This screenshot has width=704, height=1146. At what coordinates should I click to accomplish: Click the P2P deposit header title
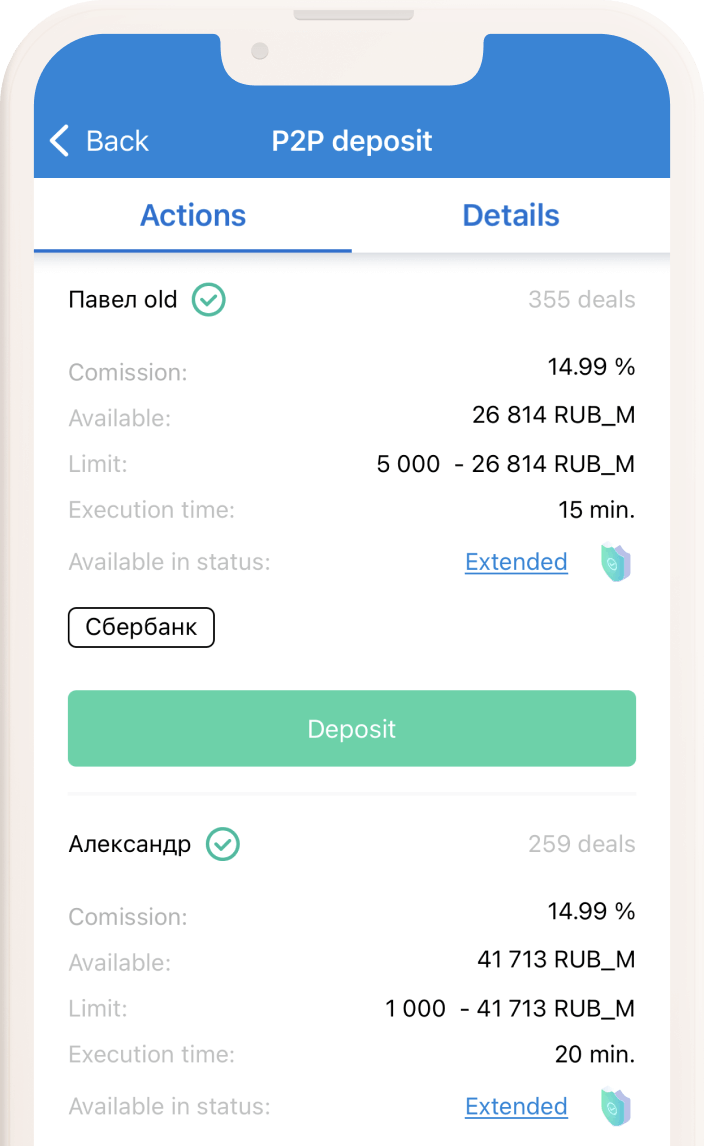352,141
